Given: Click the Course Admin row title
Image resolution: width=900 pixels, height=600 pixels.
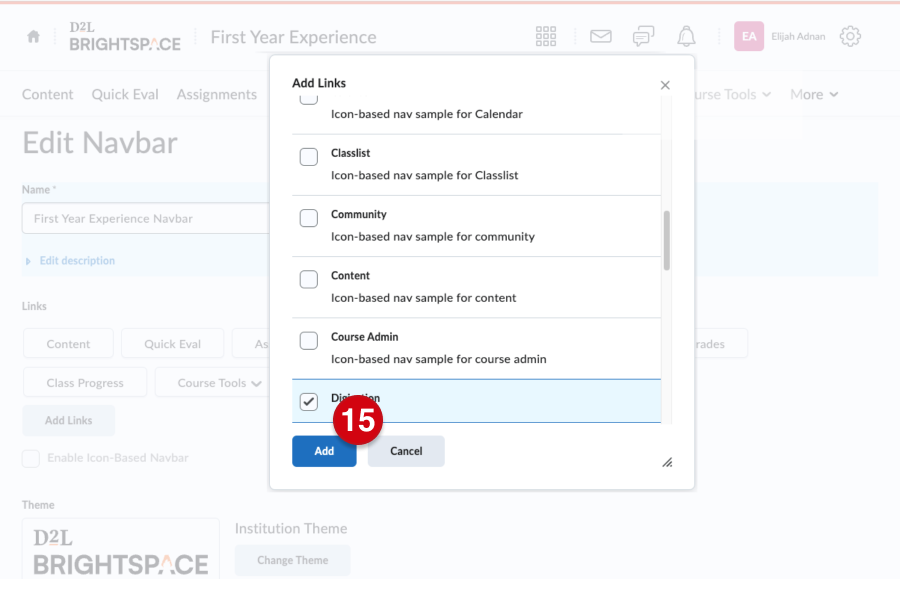Looking at the screenshot, I should 364,337.
